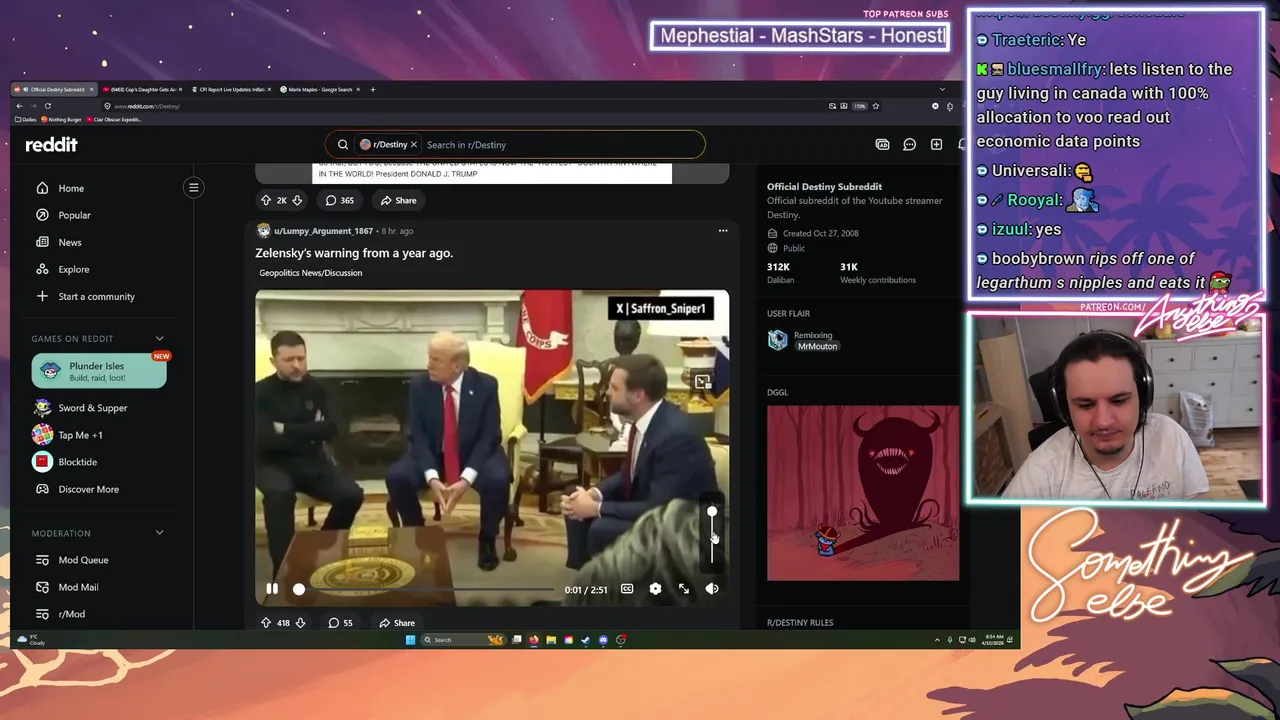Switch to Official Destiny Subreddit tab
The height and width of the screenshot is (720, 1280).
pos(55,89)
